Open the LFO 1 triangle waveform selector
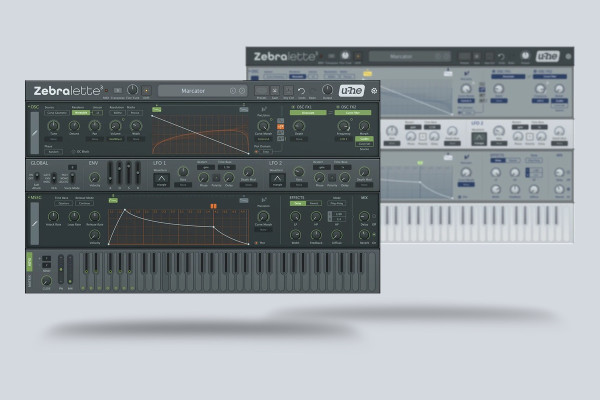 (161, 180)
